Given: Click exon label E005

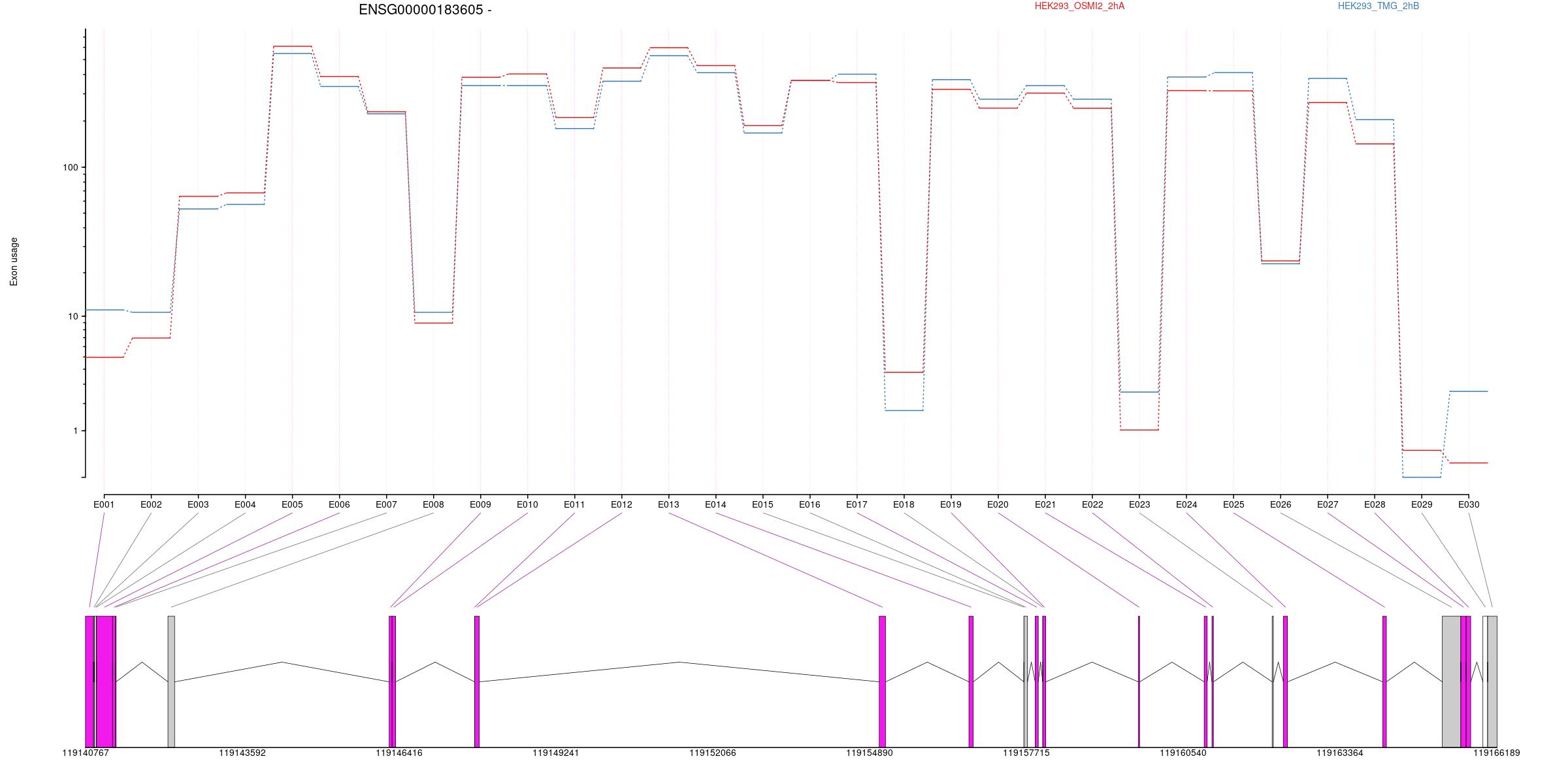Looking at the screenshot, I should click(292, 504).
